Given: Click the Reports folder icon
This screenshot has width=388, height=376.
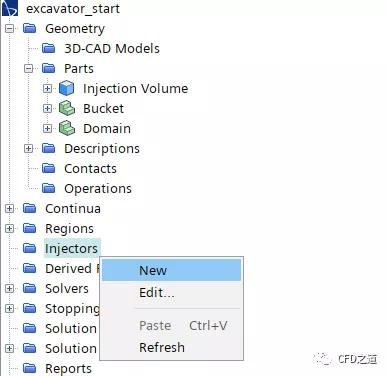Looking at the screenshot, I should pos(30,368).
